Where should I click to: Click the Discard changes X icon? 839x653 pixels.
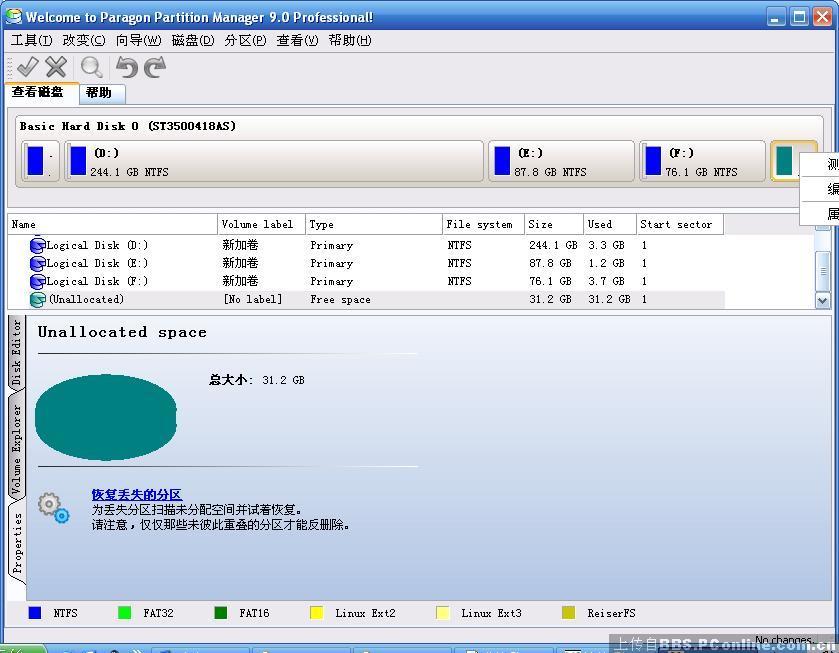click(56, 67)
